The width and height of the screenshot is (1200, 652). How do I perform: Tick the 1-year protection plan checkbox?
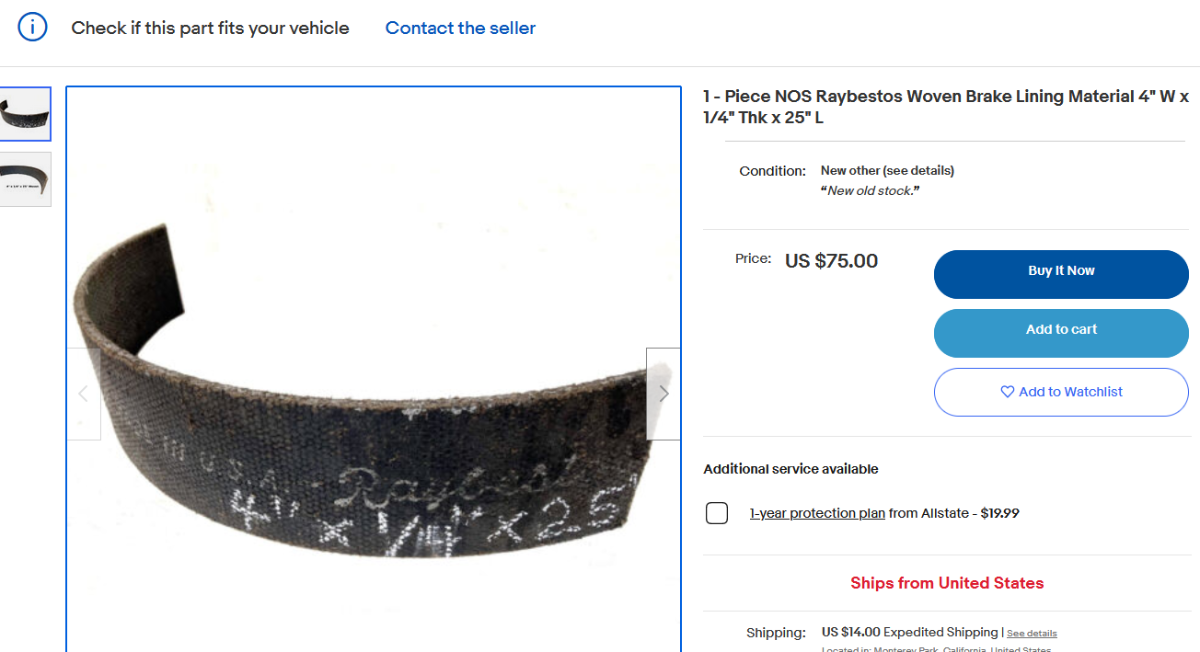(x=717, y=513)
